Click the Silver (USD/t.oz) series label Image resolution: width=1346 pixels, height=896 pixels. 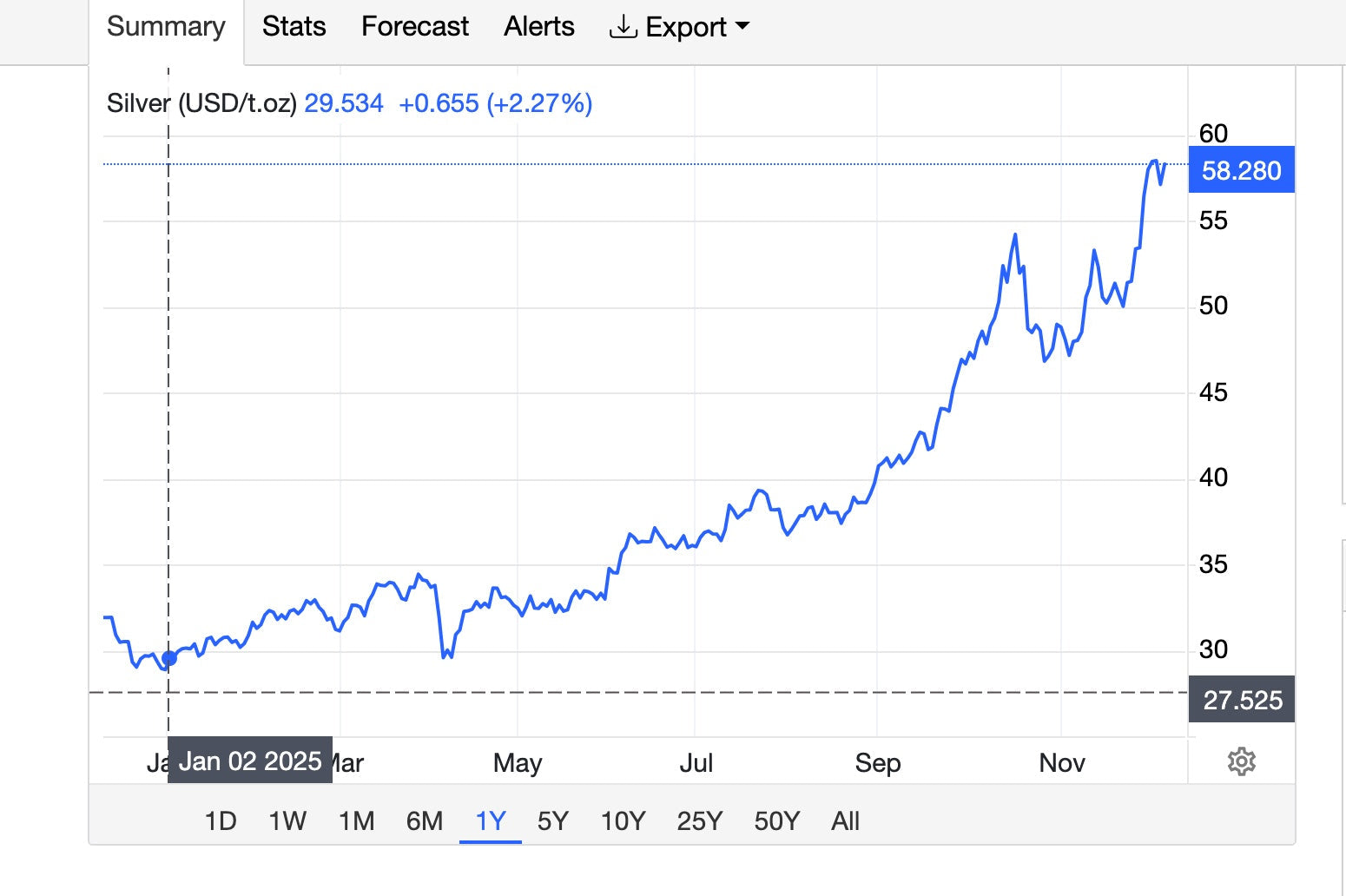[201, 103]
